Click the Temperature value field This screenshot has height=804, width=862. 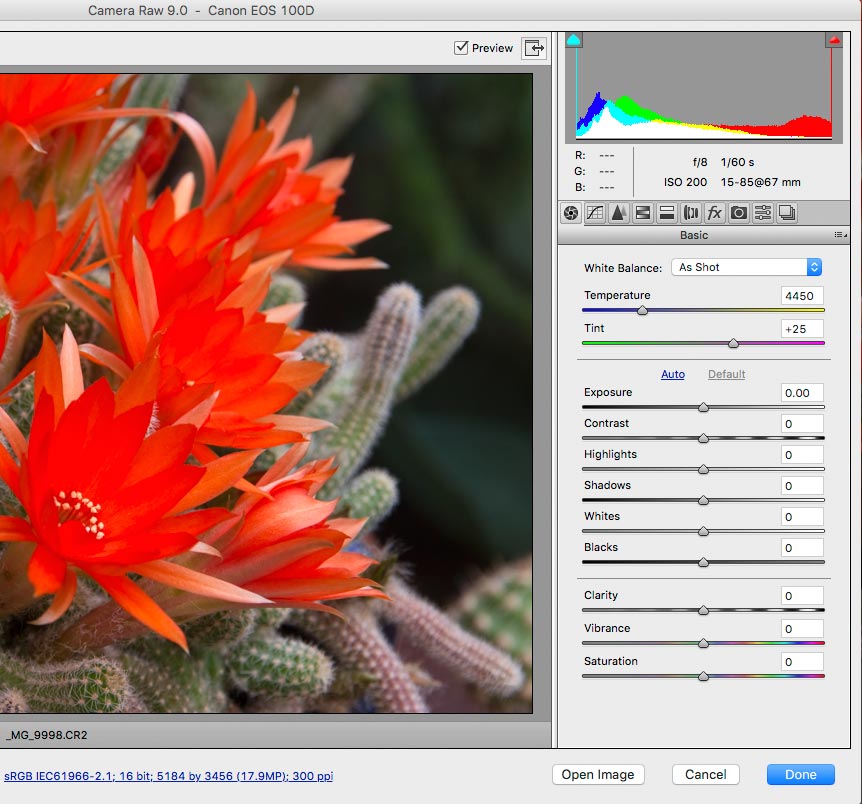point(802,296)
